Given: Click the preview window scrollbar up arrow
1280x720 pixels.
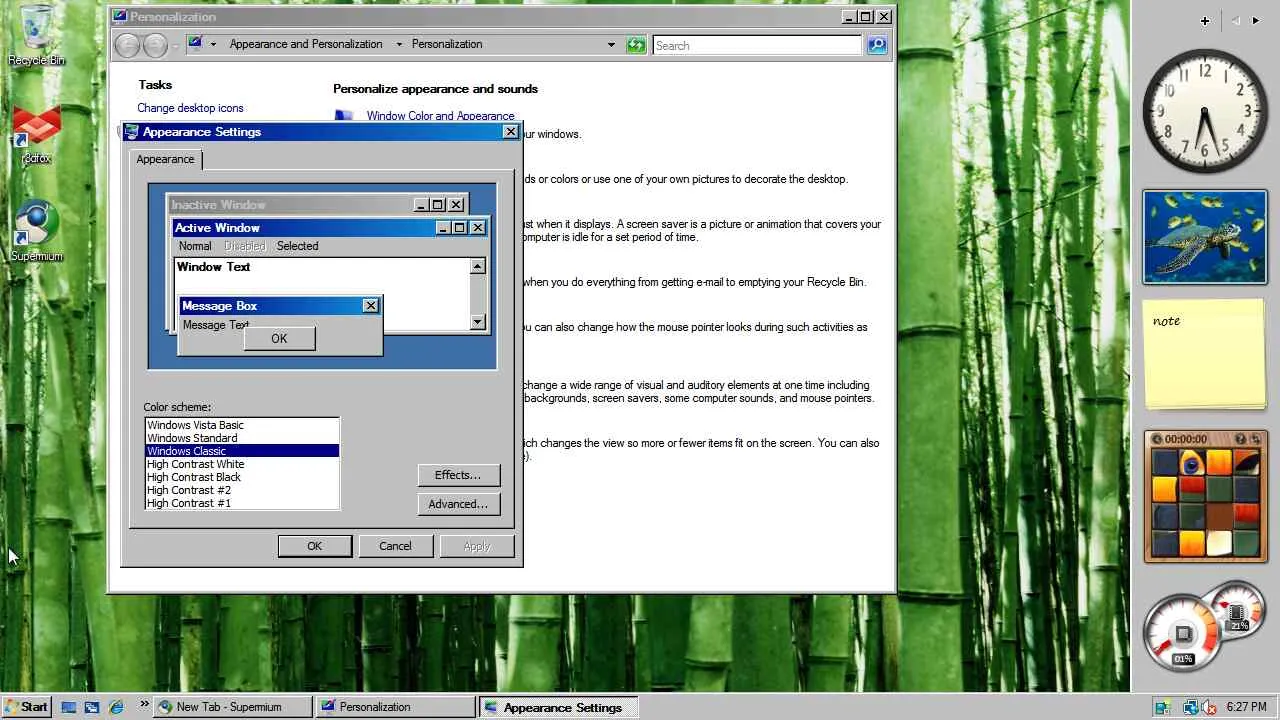Looking at the screenshot, I should tap(478, 266).
